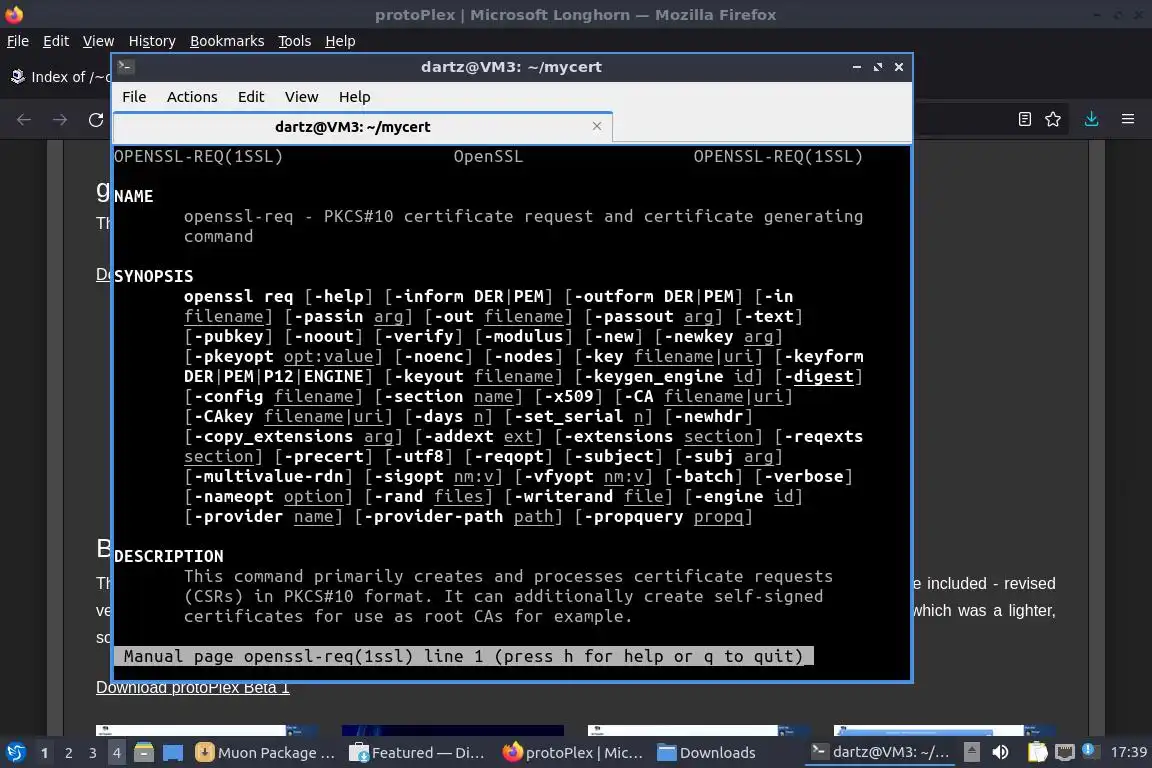
Task: Click the '-provider-path' option text
Action: [433, 517]
